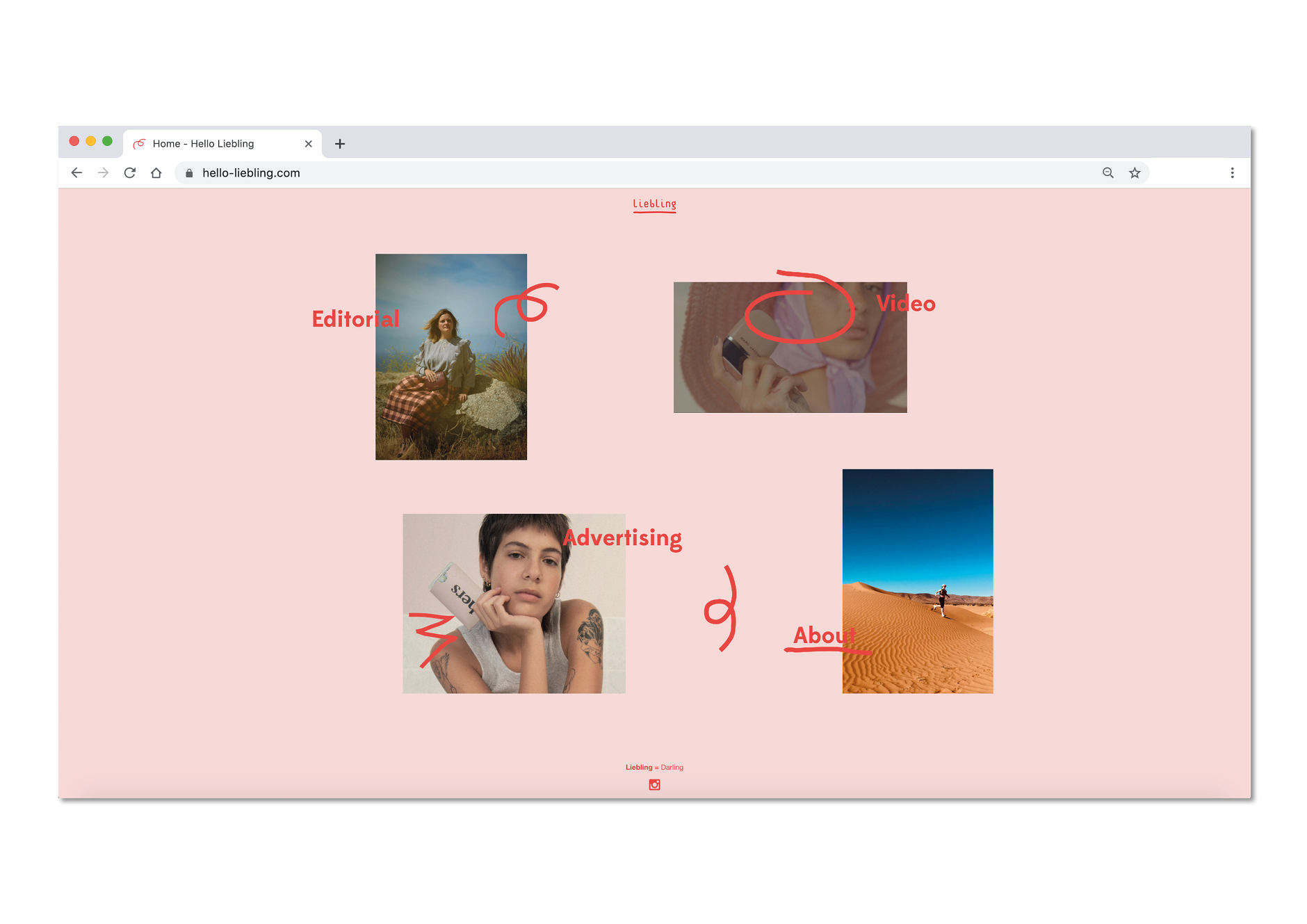Open the Instagram icon in footer
This screenshot has height=924, width=1307.
[x=654, y=785]
